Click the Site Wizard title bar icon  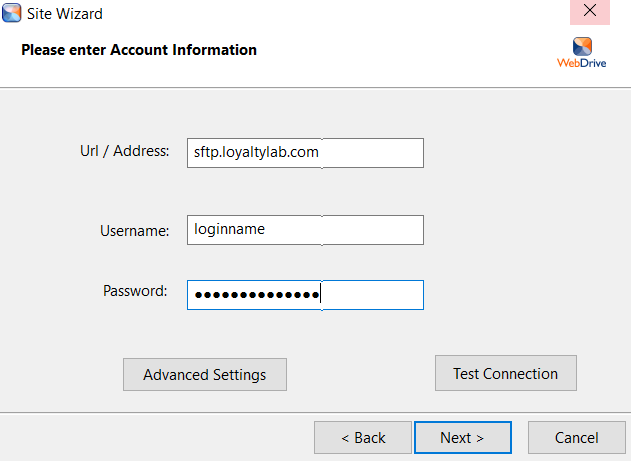coord(11,14)
